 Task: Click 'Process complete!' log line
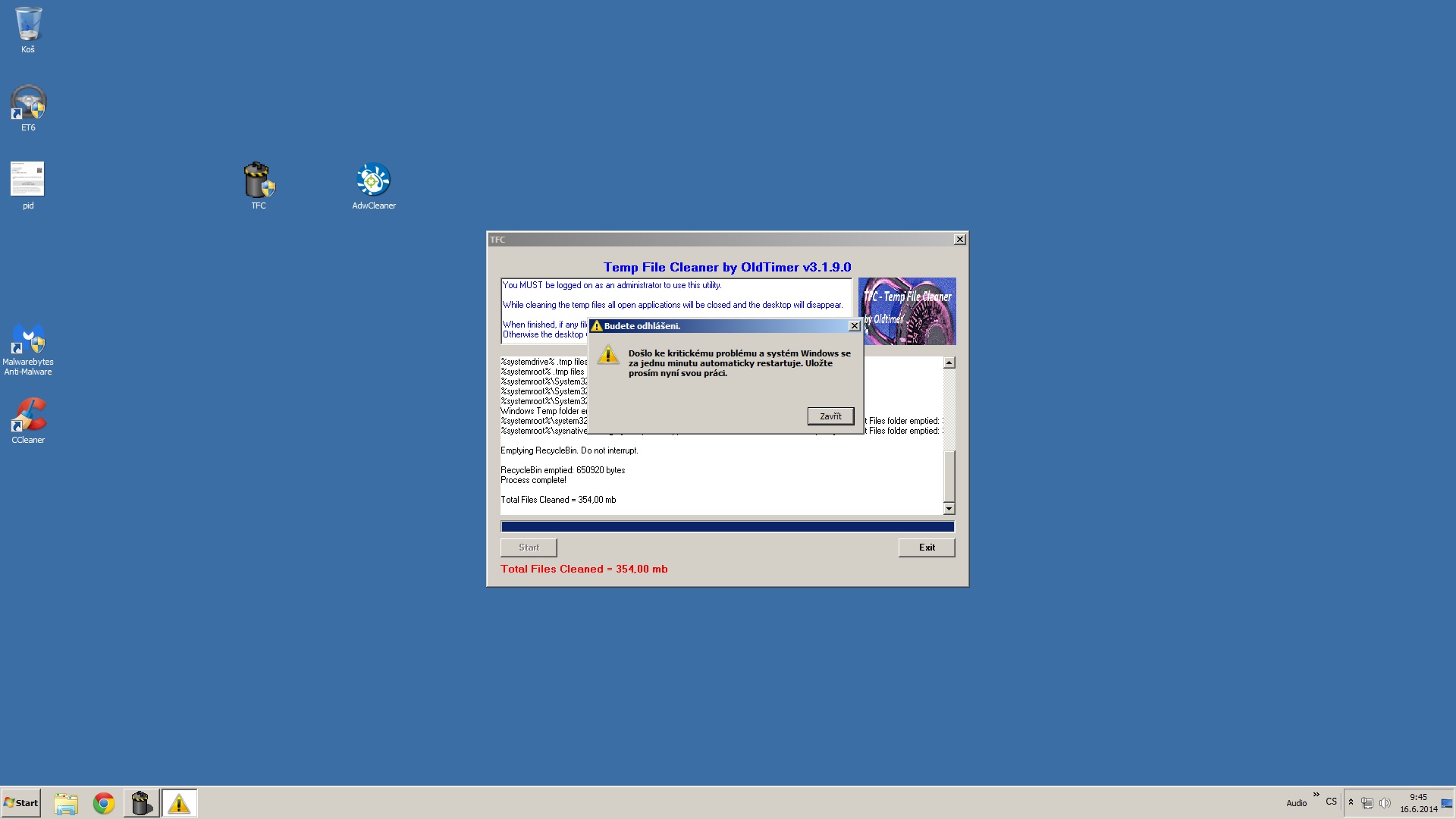coord(533,480)
